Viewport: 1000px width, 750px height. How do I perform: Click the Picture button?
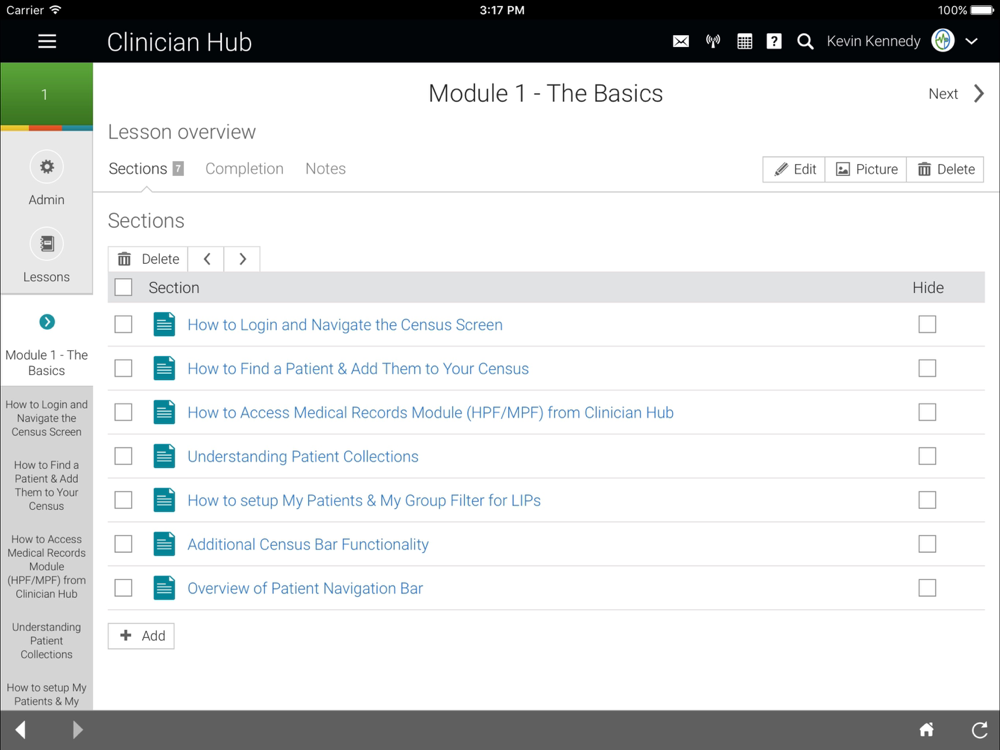tap(866, 169)
